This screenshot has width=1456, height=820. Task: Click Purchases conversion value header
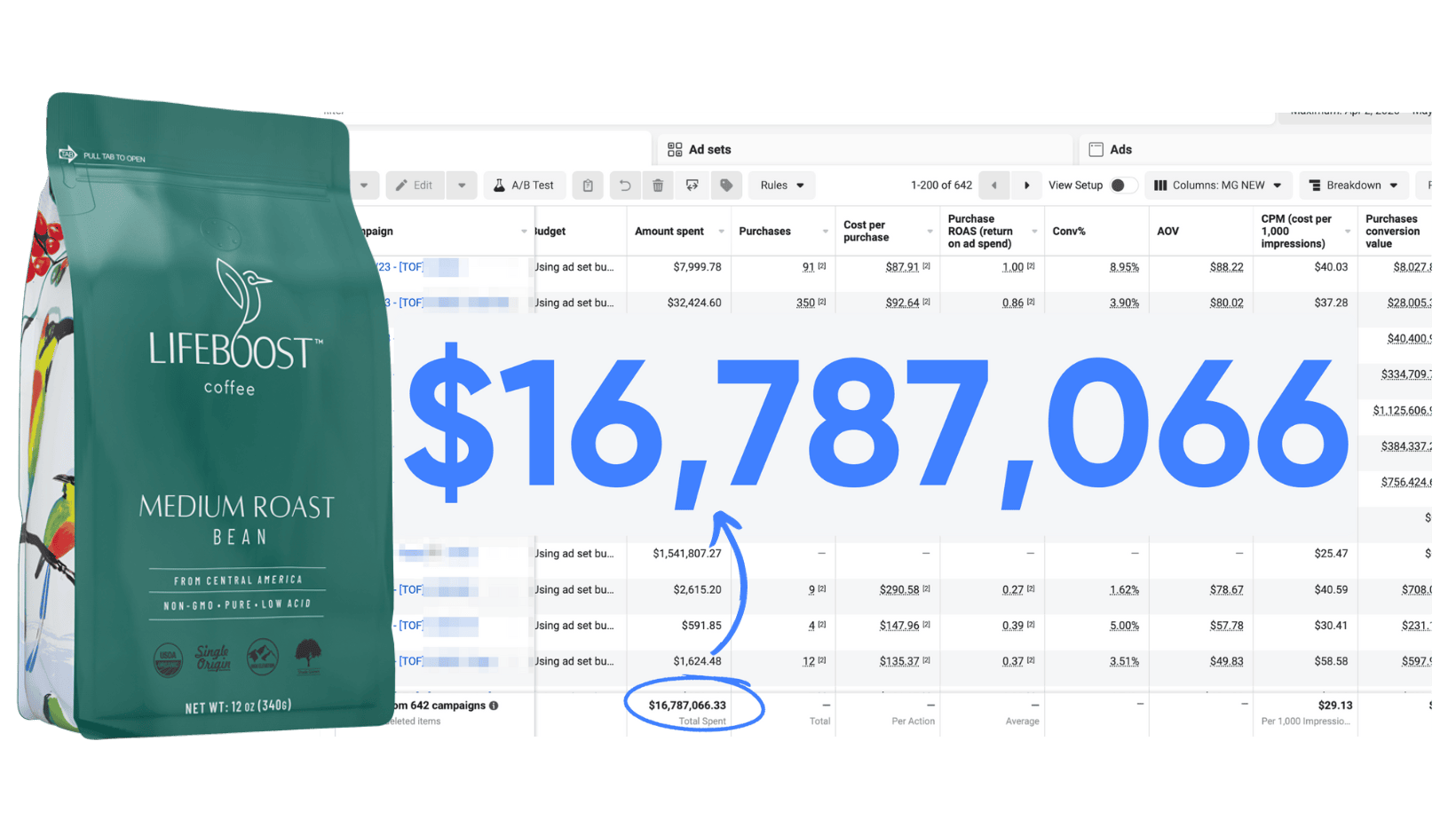click(1392, 232)
